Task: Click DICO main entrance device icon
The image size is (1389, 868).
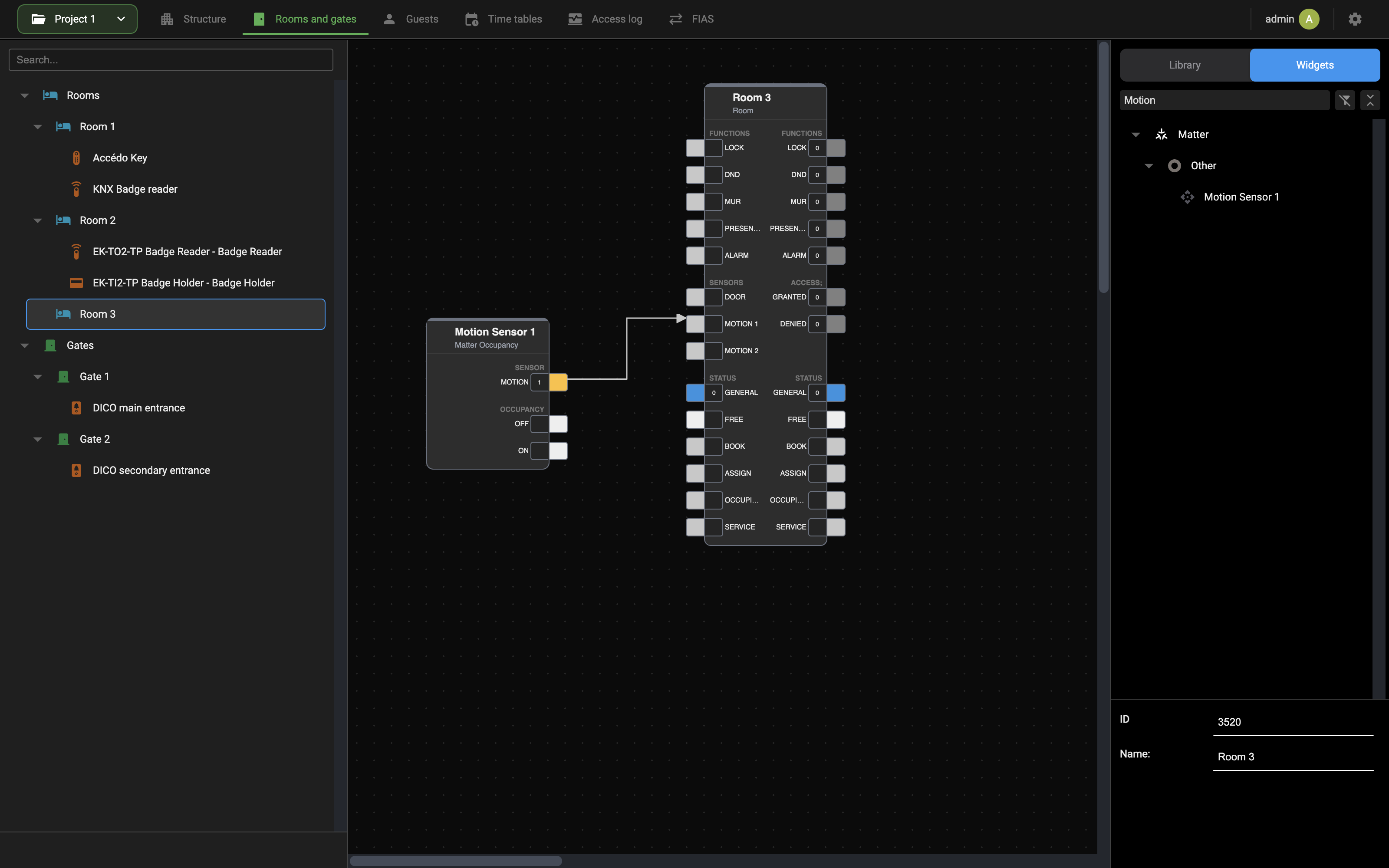Action: point(76,408)
